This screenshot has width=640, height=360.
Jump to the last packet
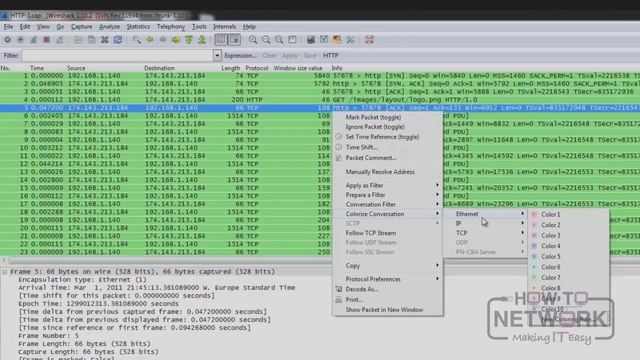[x=202, y=40]
